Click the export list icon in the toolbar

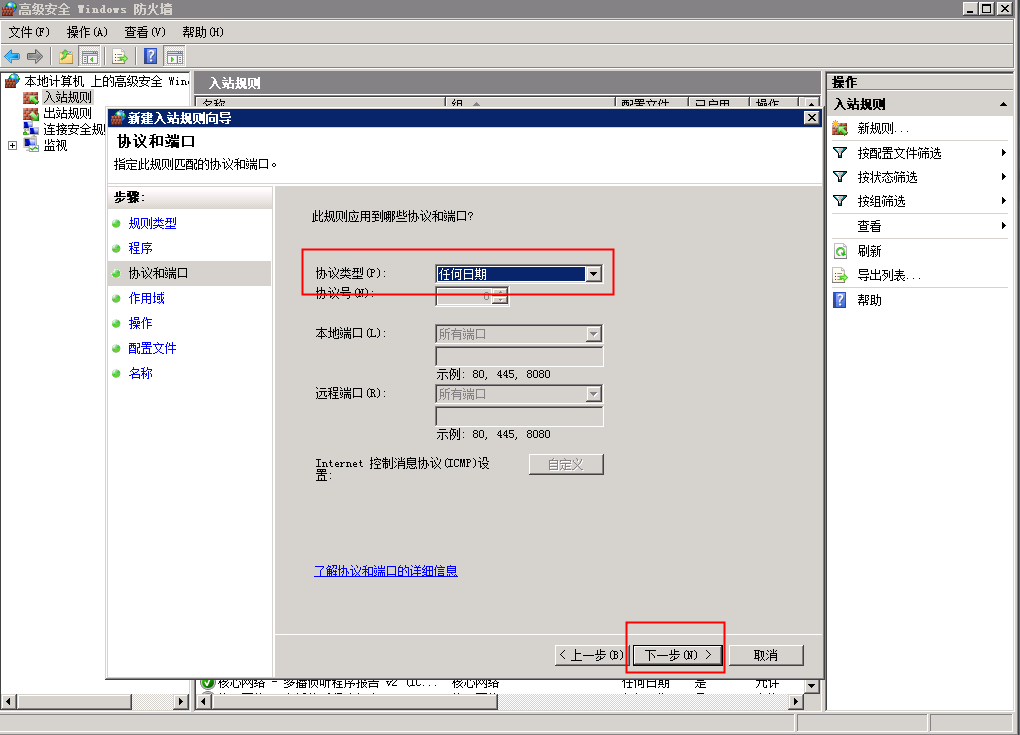click(x=120, y=56)
